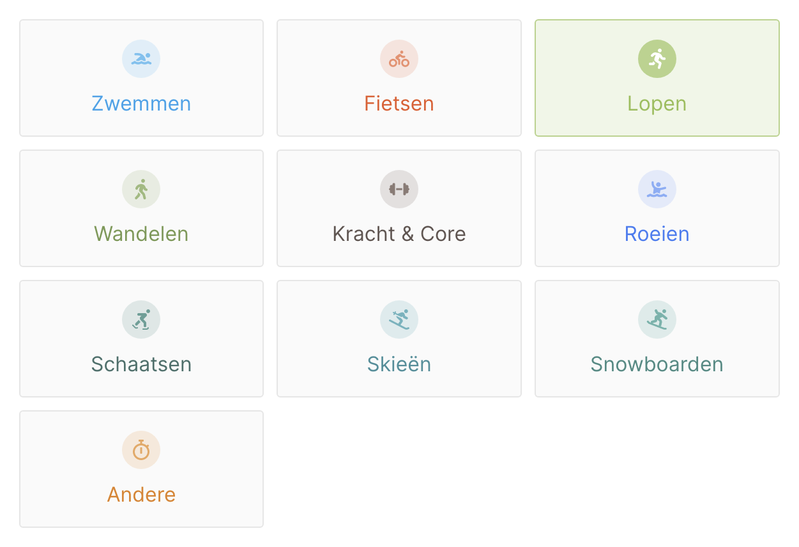Select the Kracht & Core label
799x547 pixels.
pyautogui.click(x=399, y=234)
